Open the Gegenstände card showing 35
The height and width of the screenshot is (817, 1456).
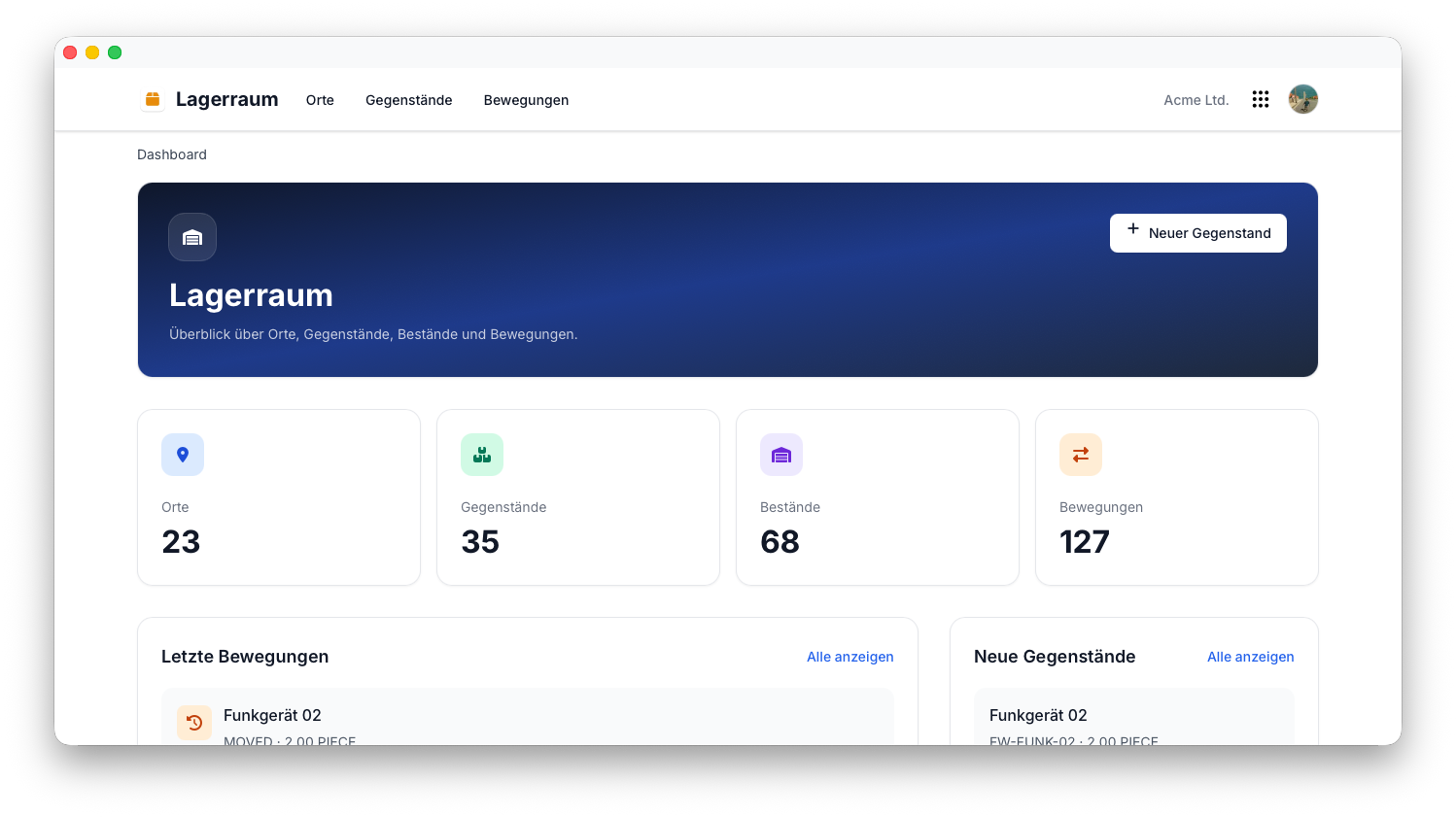[x=578, y=497]
